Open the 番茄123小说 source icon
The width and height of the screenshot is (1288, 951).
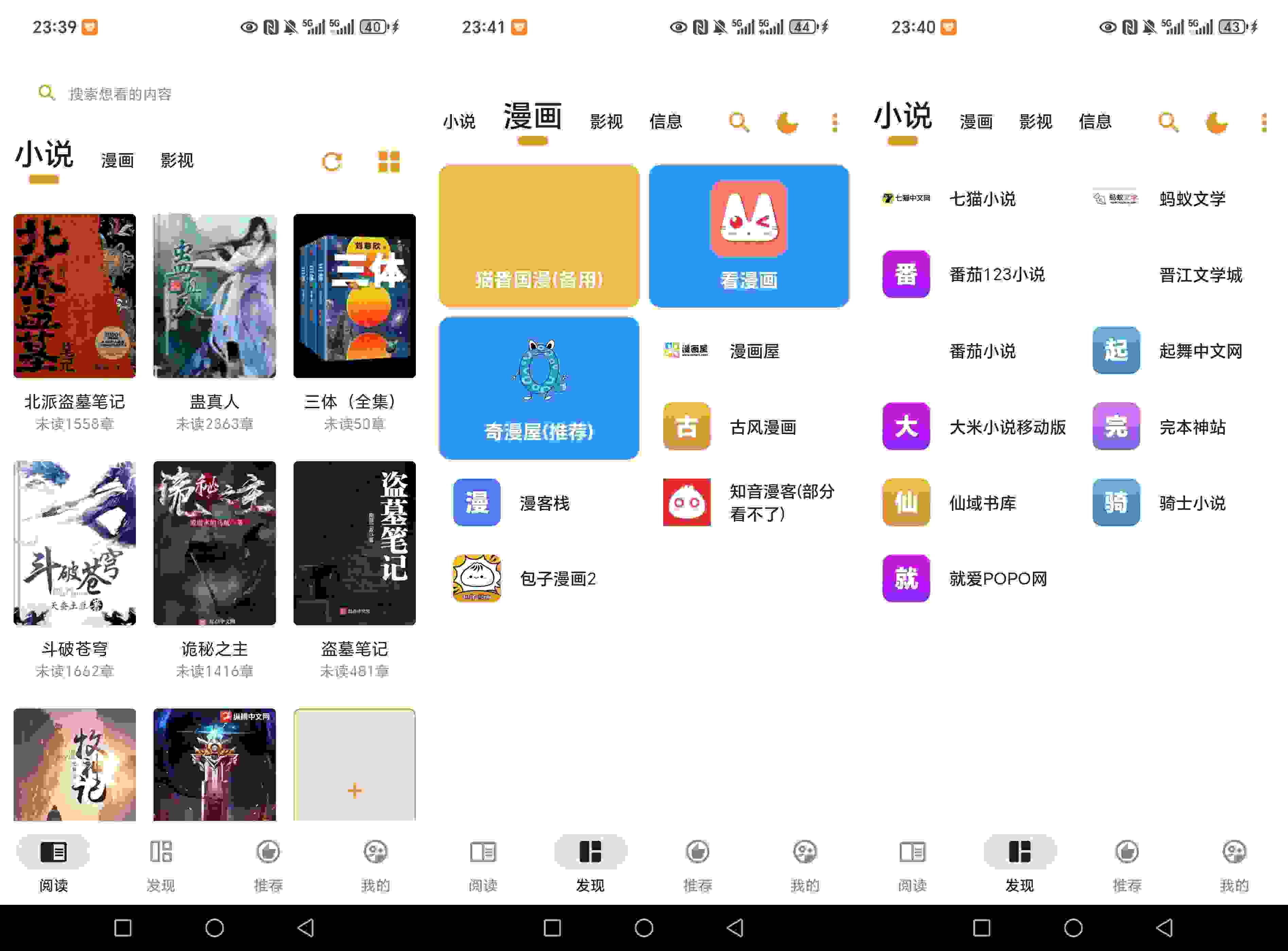click(x=906, y=274)
